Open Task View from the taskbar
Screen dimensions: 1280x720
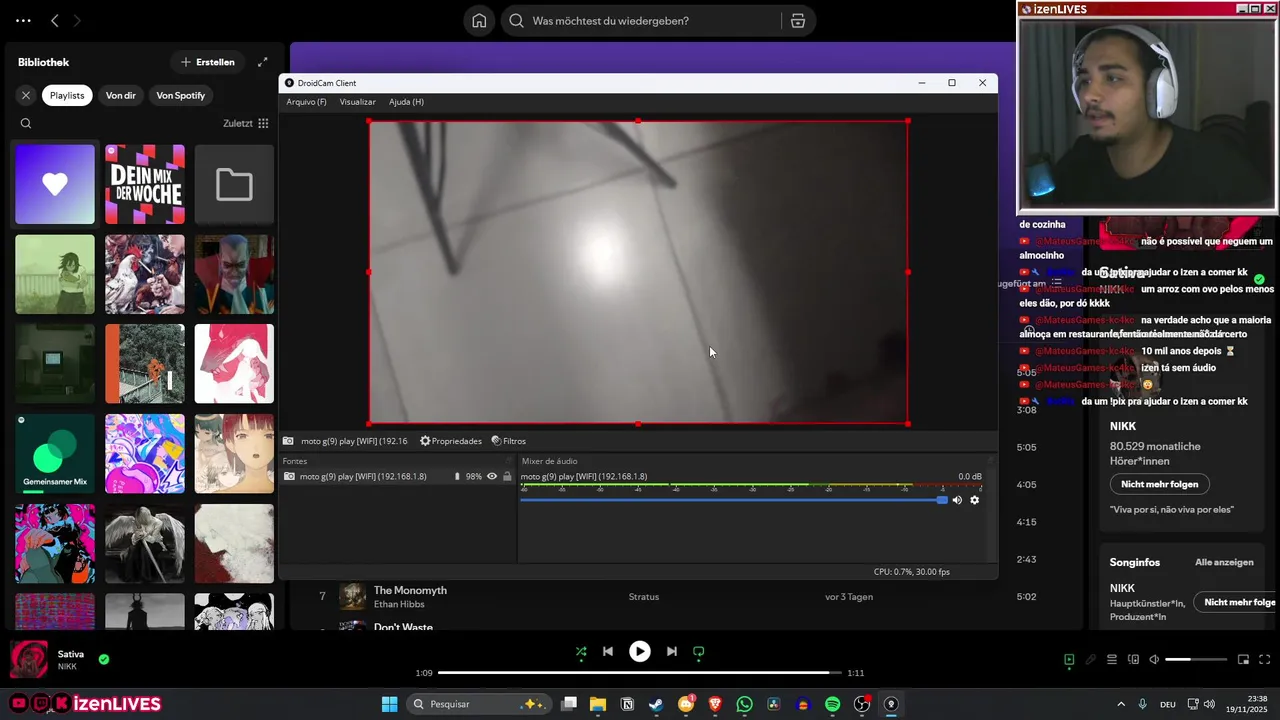click(569, 704)
